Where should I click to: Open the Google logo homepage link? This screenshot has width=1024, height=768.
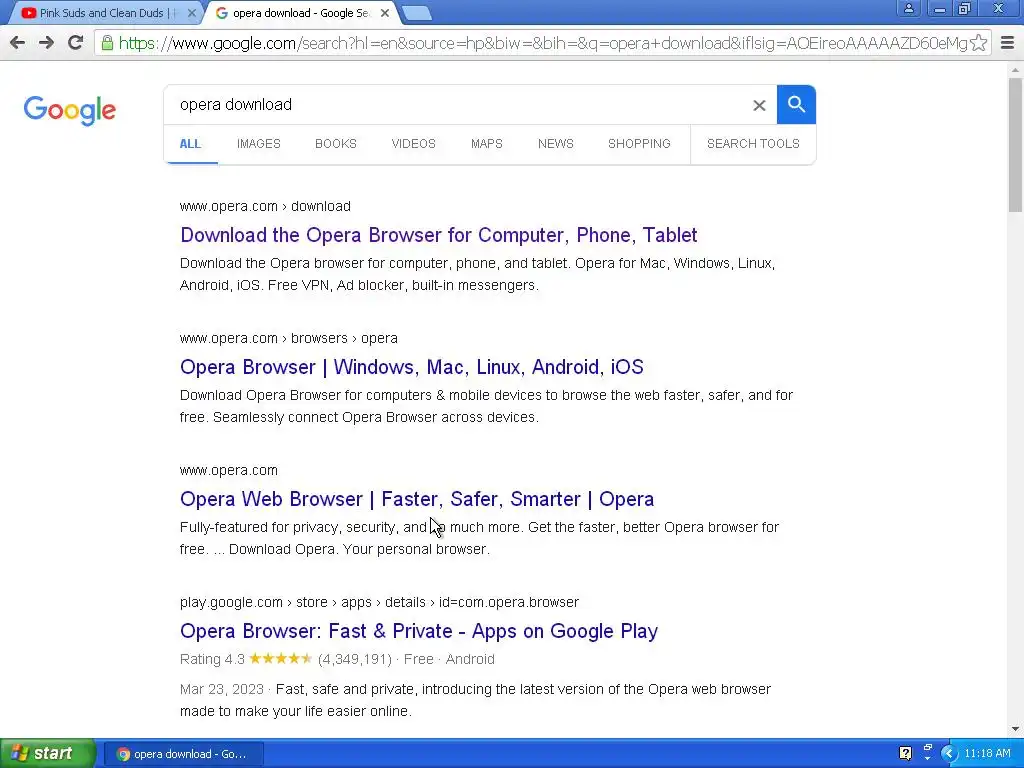click(70, 110)
